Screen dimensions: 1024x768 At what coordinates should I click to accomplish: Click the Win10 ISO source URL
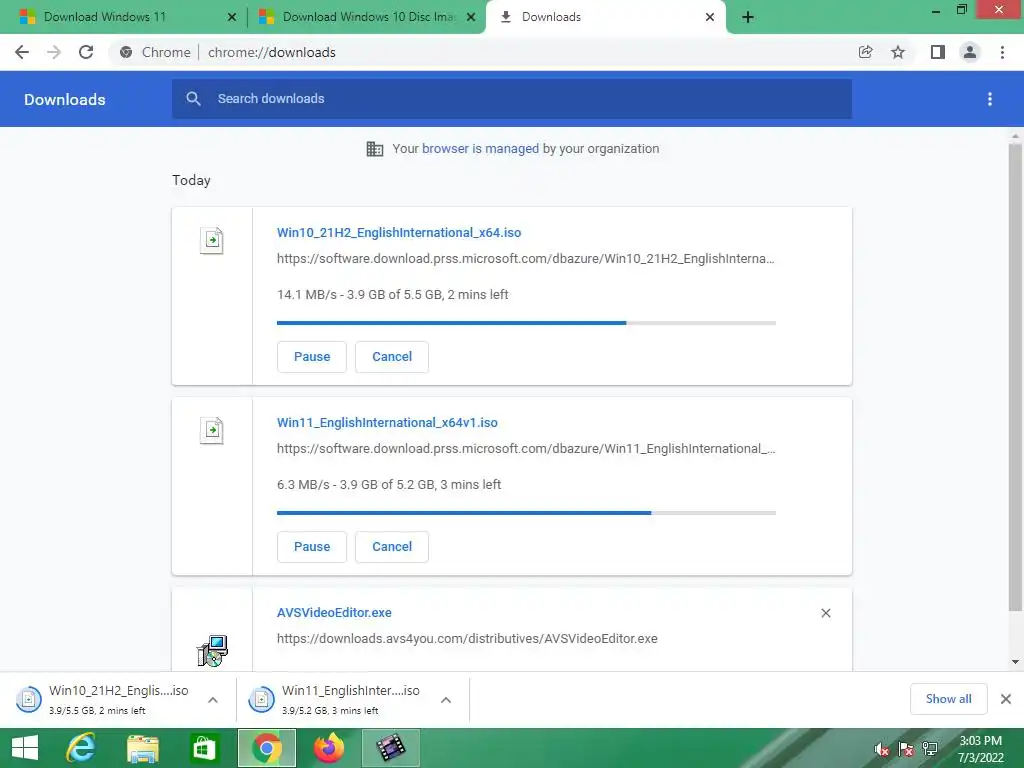click(x=526, y=259)
